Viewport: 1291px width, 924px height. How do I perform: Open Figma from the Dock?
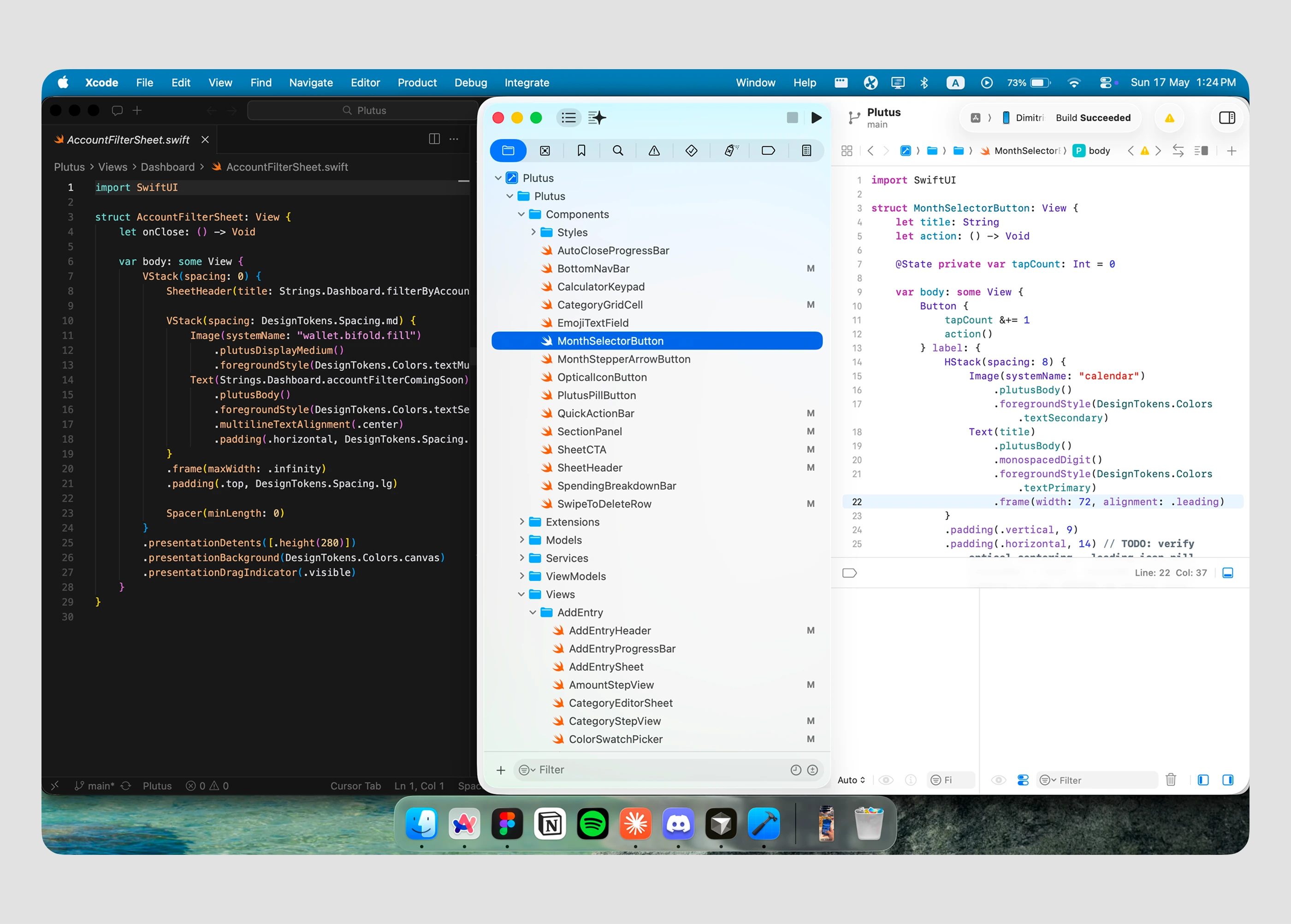507,824
